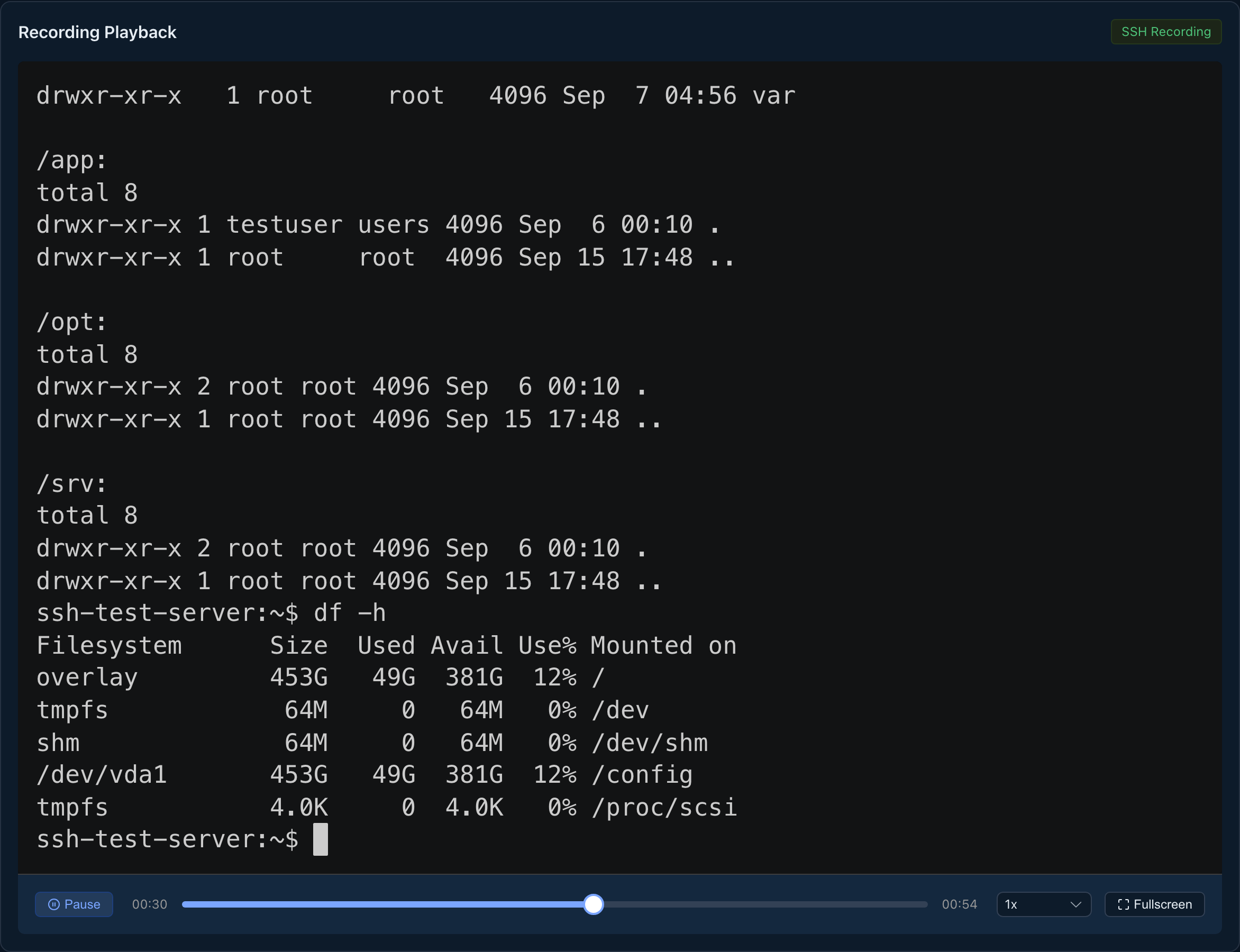Image resolution: width=1240 pixels, height=952 pixels.
Task: Click the 'Use%' column header
Action: point(547,645)
